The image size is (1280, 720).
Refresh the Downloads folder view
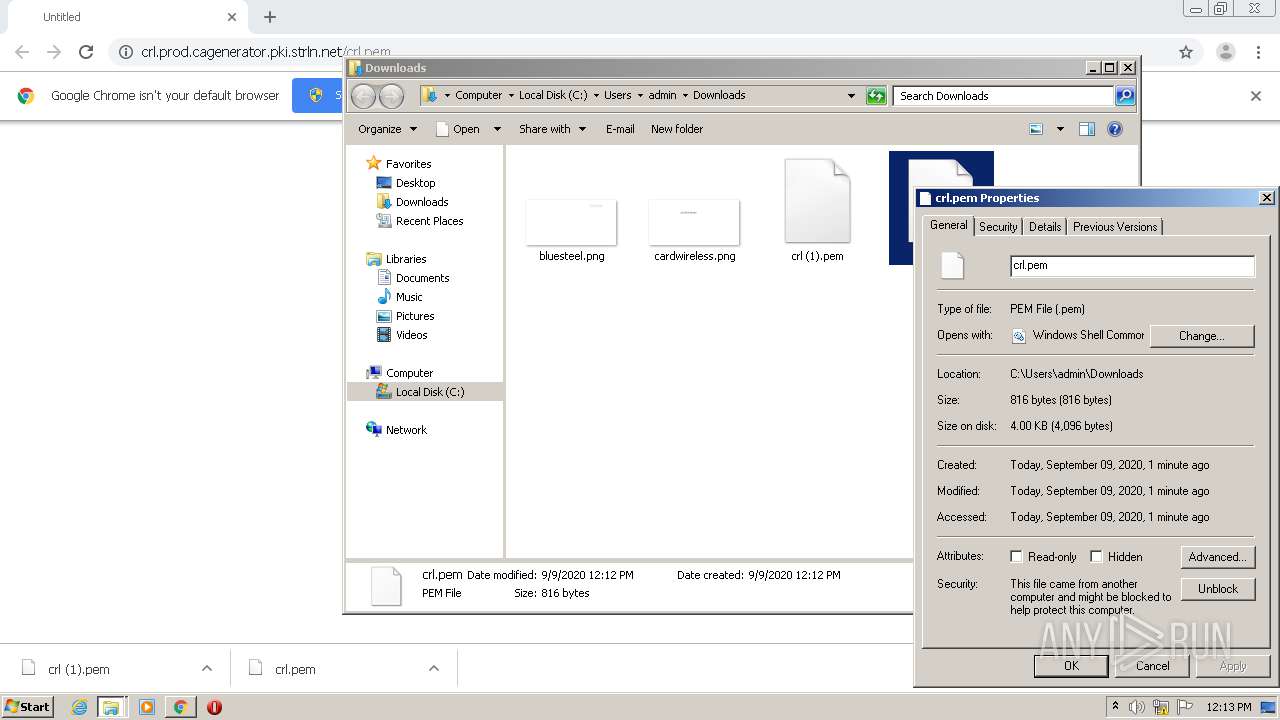click(x=876, y=96)
